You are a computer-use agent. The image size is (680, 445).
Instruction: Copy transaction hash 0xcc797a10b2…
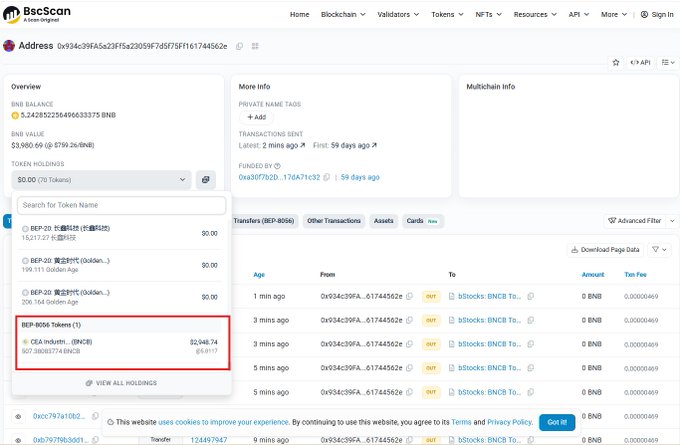pos(95,416)
